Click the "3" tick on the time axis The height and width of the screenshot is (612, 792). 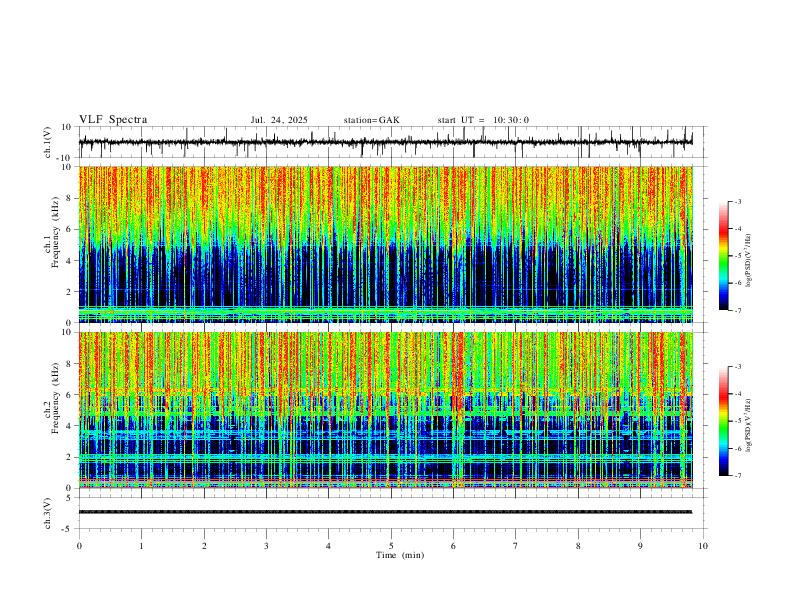(x=266, y=546)
